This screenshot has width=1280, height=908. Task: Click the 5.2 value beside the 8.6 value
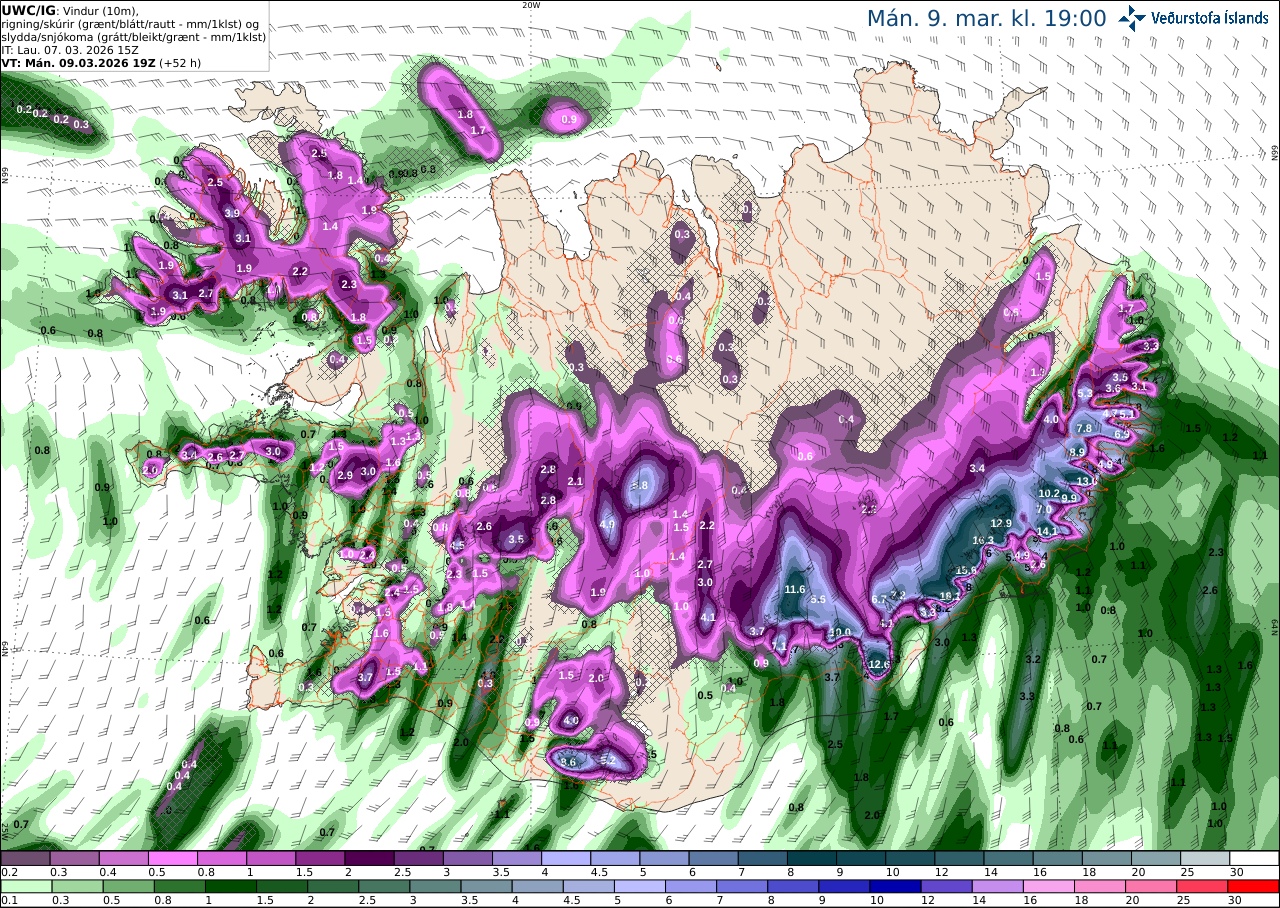[607, 760]
